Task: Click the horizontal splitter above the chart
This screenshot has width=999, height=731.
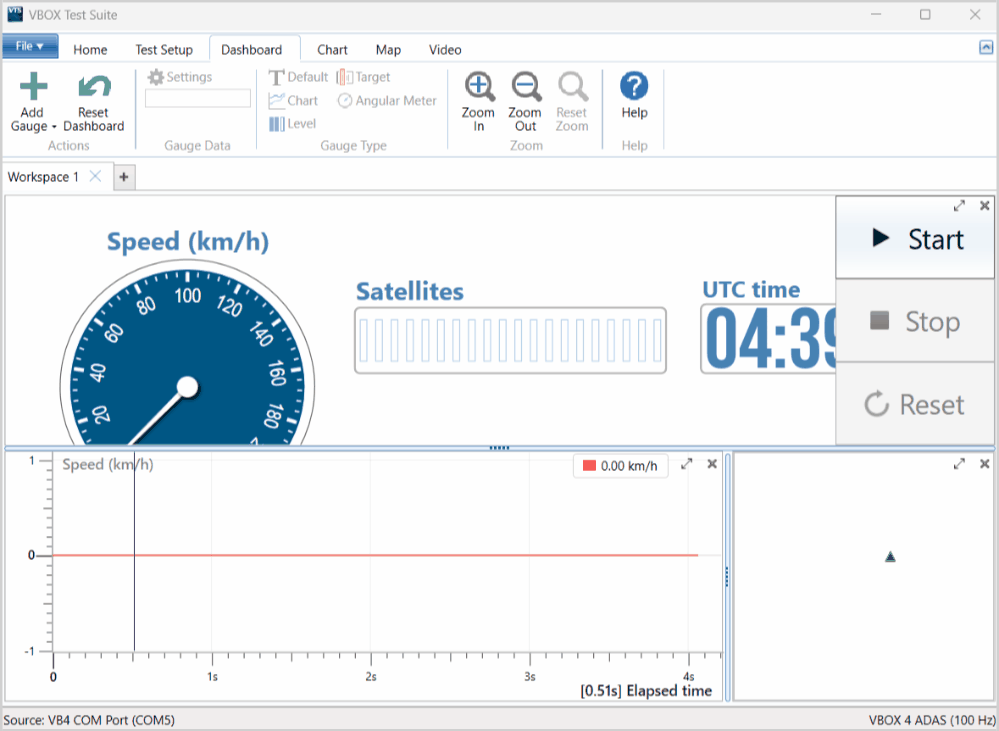Action: [x=500, y=448]
